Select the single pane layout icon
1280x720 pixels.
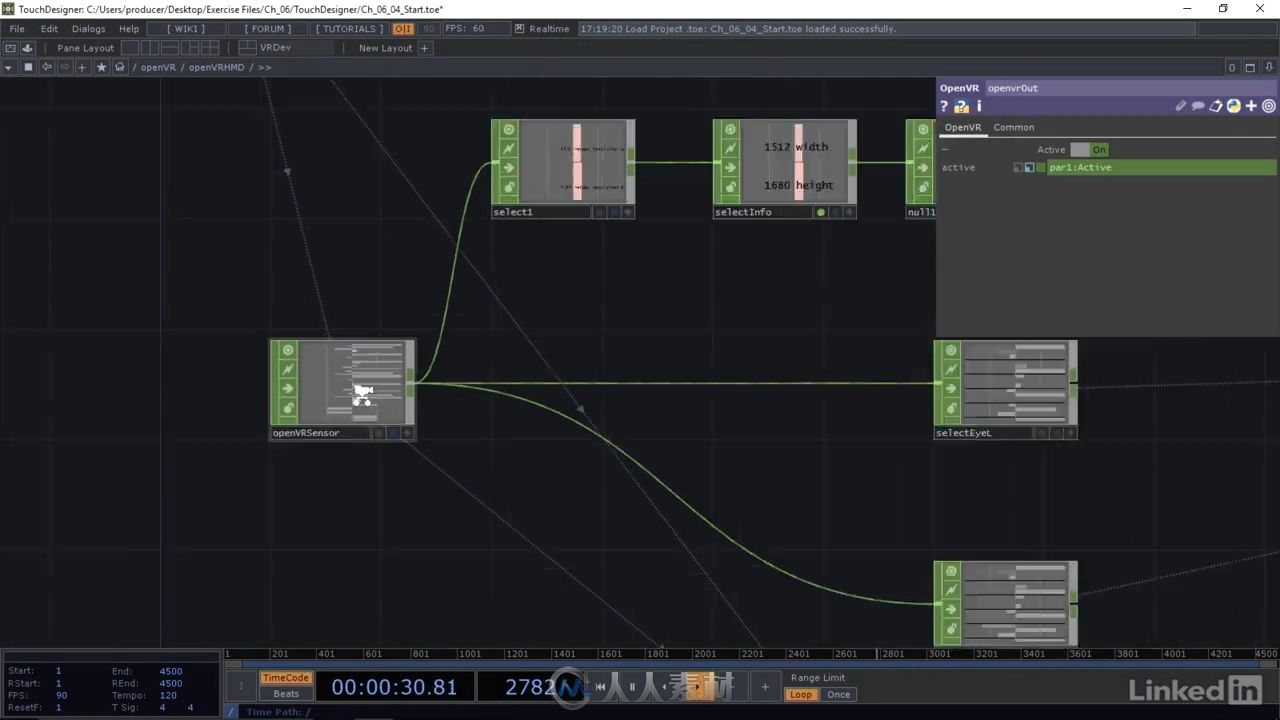[x=130, y=48]
